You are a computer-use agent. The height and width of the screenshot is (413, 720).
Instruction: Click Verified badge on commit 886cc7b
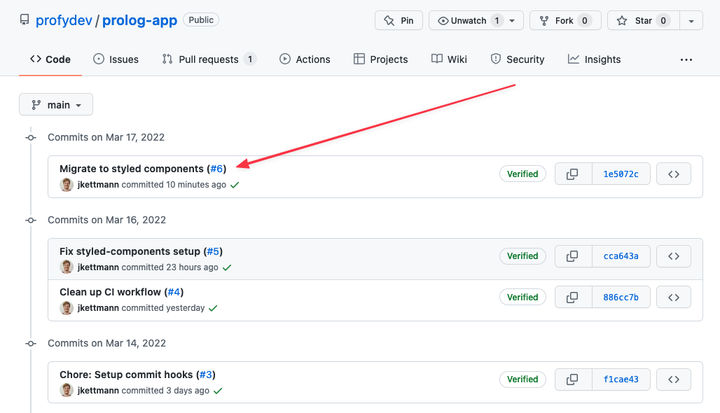click(x=523, y=297)
